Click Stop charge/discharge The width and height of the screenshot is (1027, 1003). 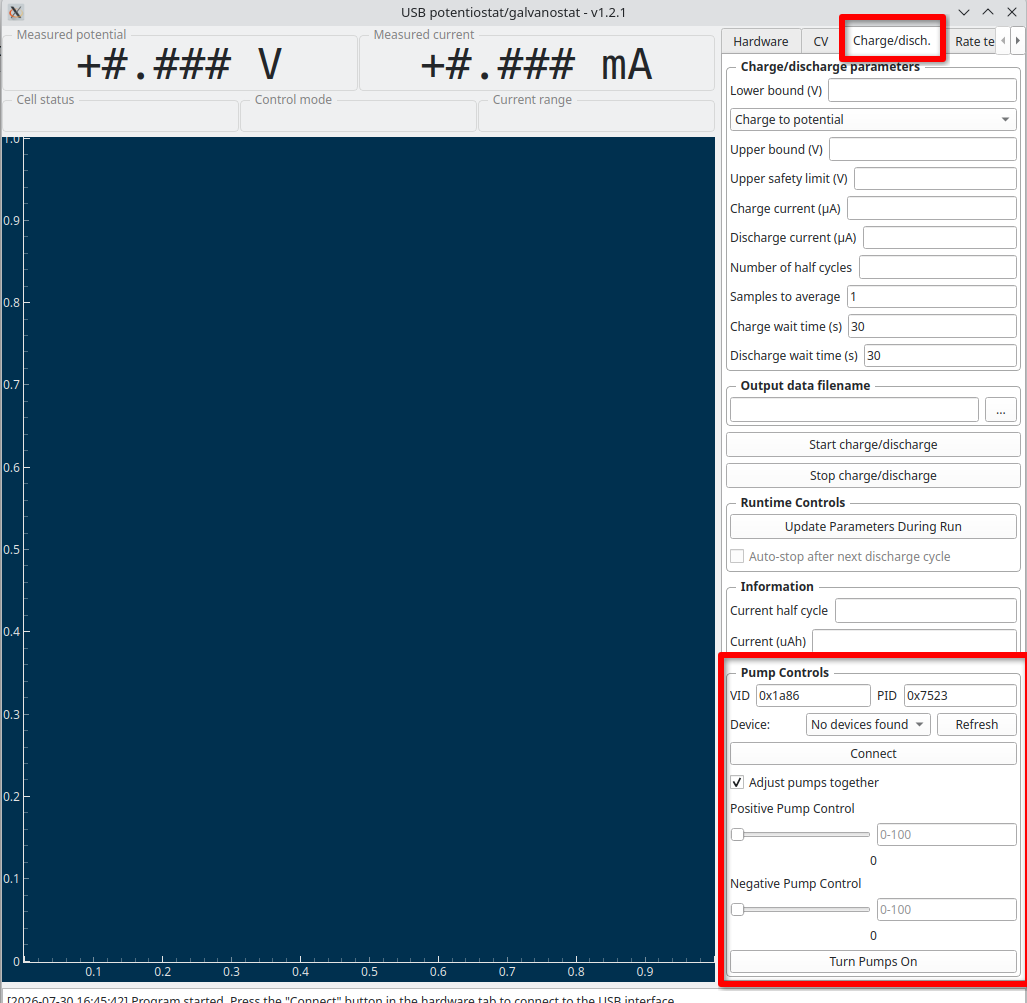[873, 476]
